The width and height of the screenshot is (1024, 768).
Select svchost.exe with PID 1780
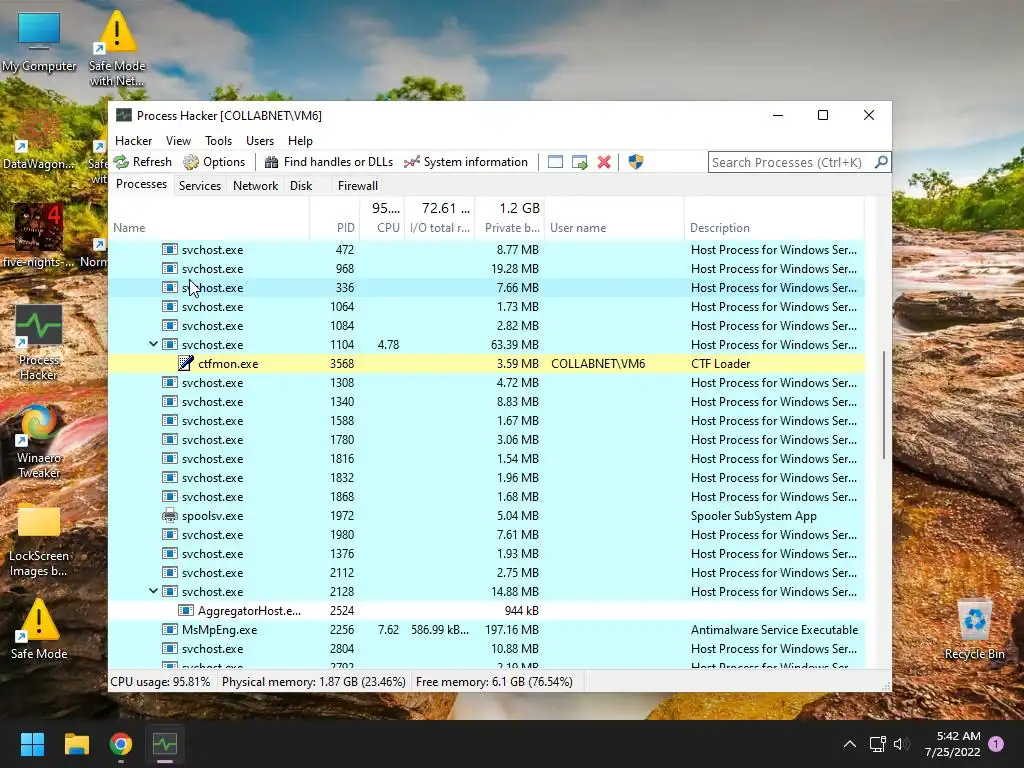tap(487, 440)
